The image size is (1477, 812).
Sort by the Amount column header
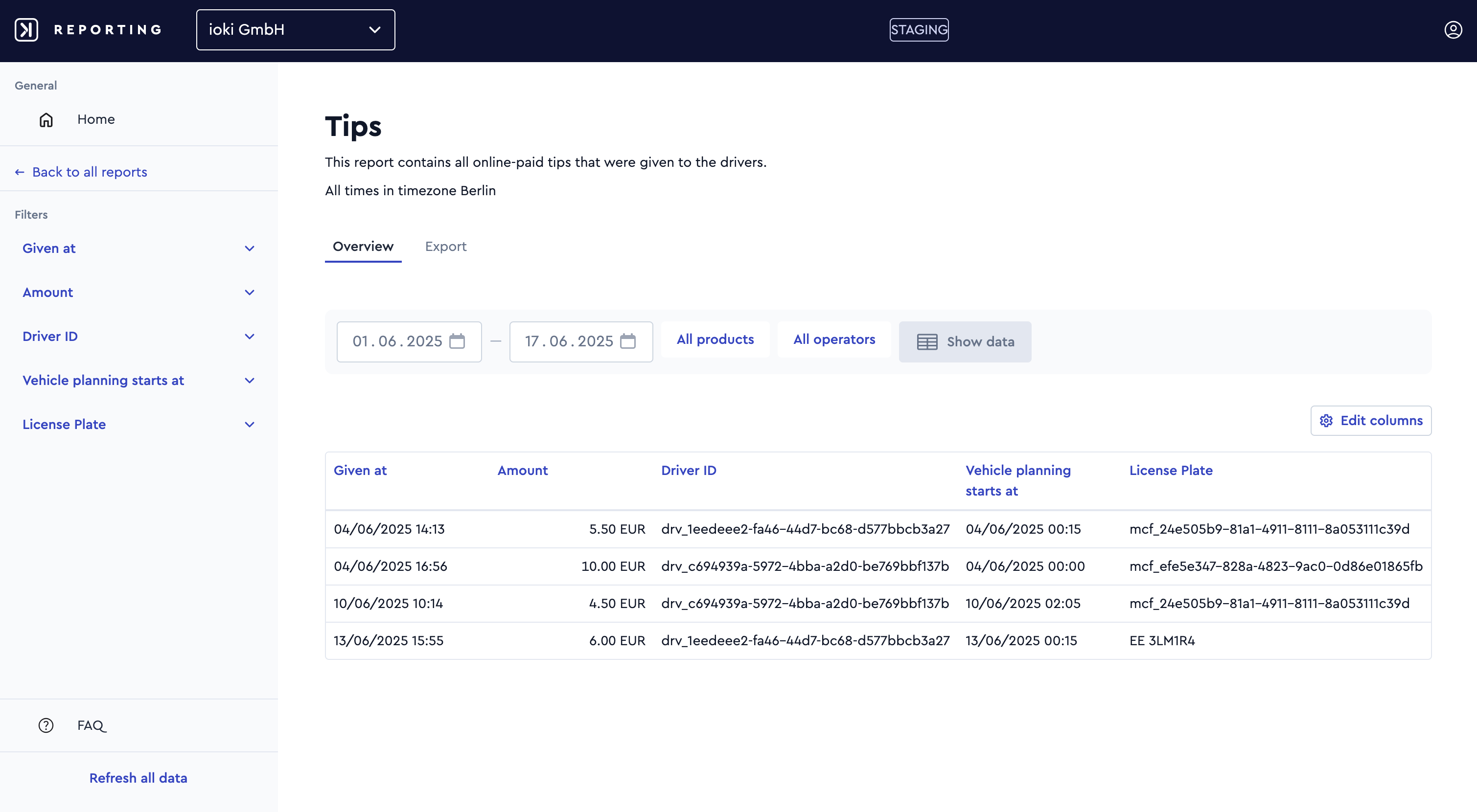(522, 471)
